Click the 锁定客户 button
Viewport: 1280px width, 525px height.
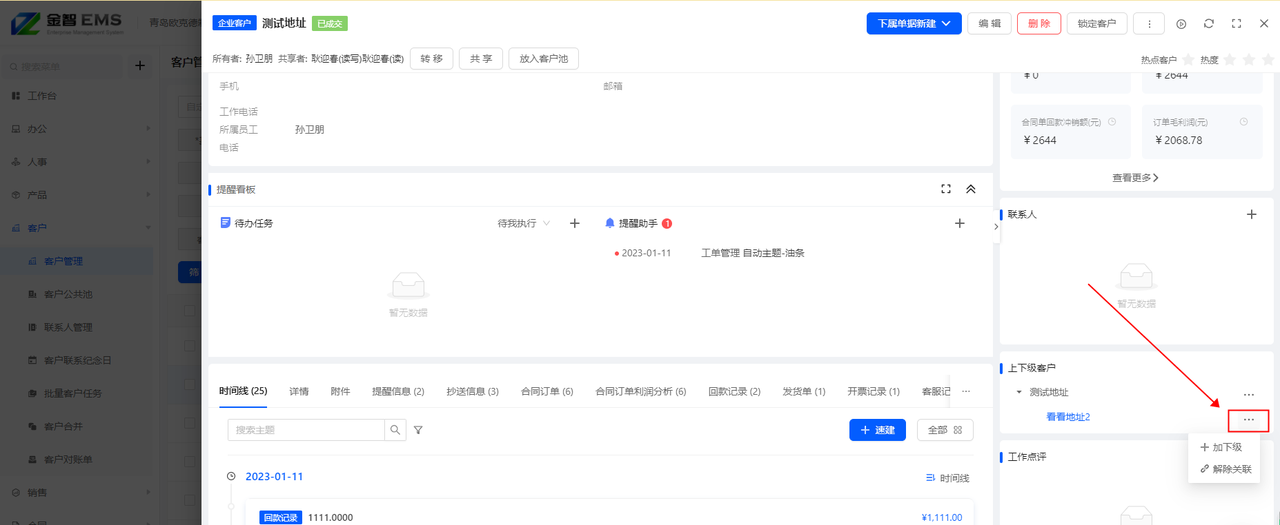tap(1097, 23)
